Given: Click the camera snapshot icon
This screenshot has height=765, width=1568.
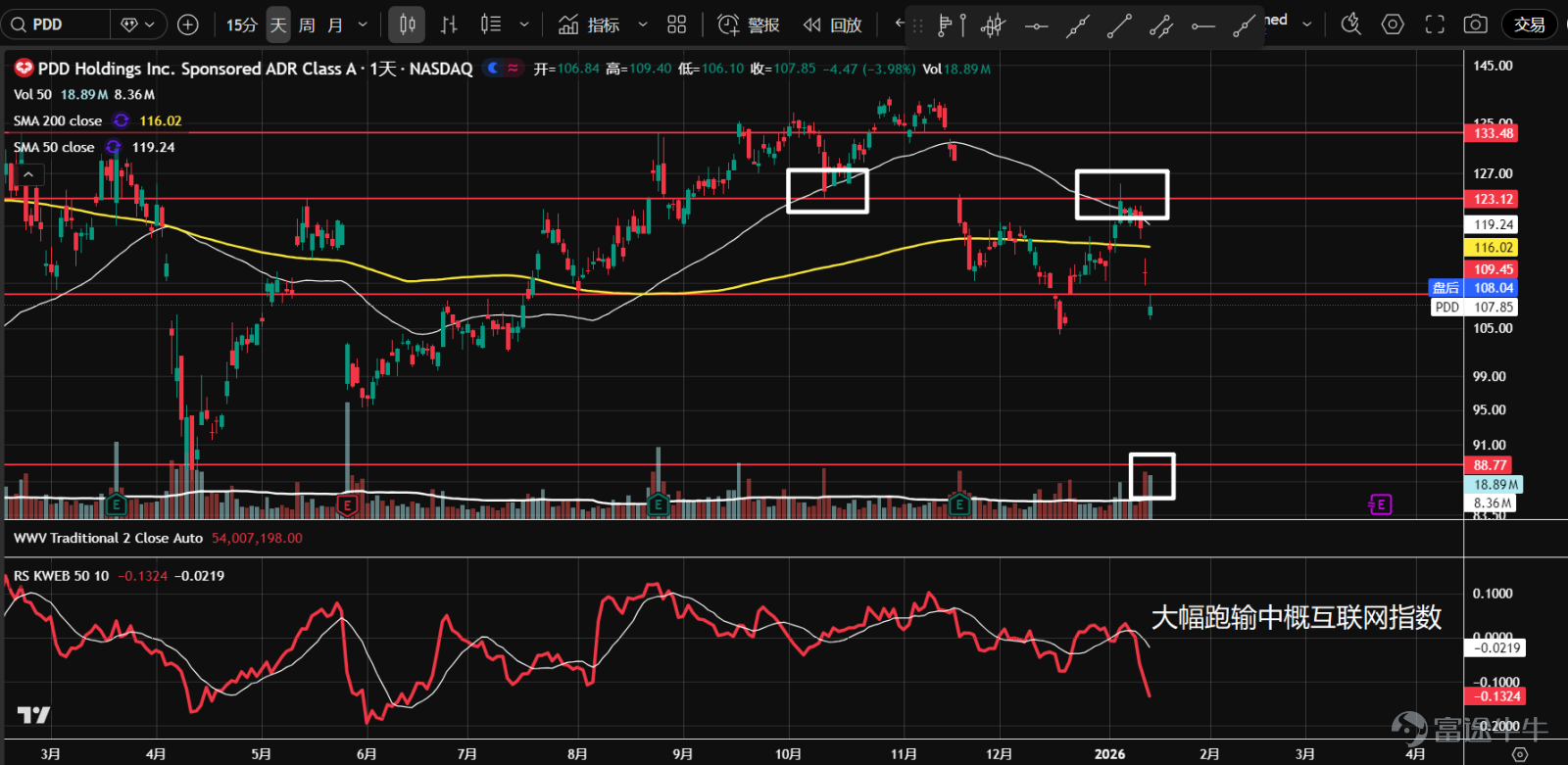Looking at the screenshot, I should 1476,24.
